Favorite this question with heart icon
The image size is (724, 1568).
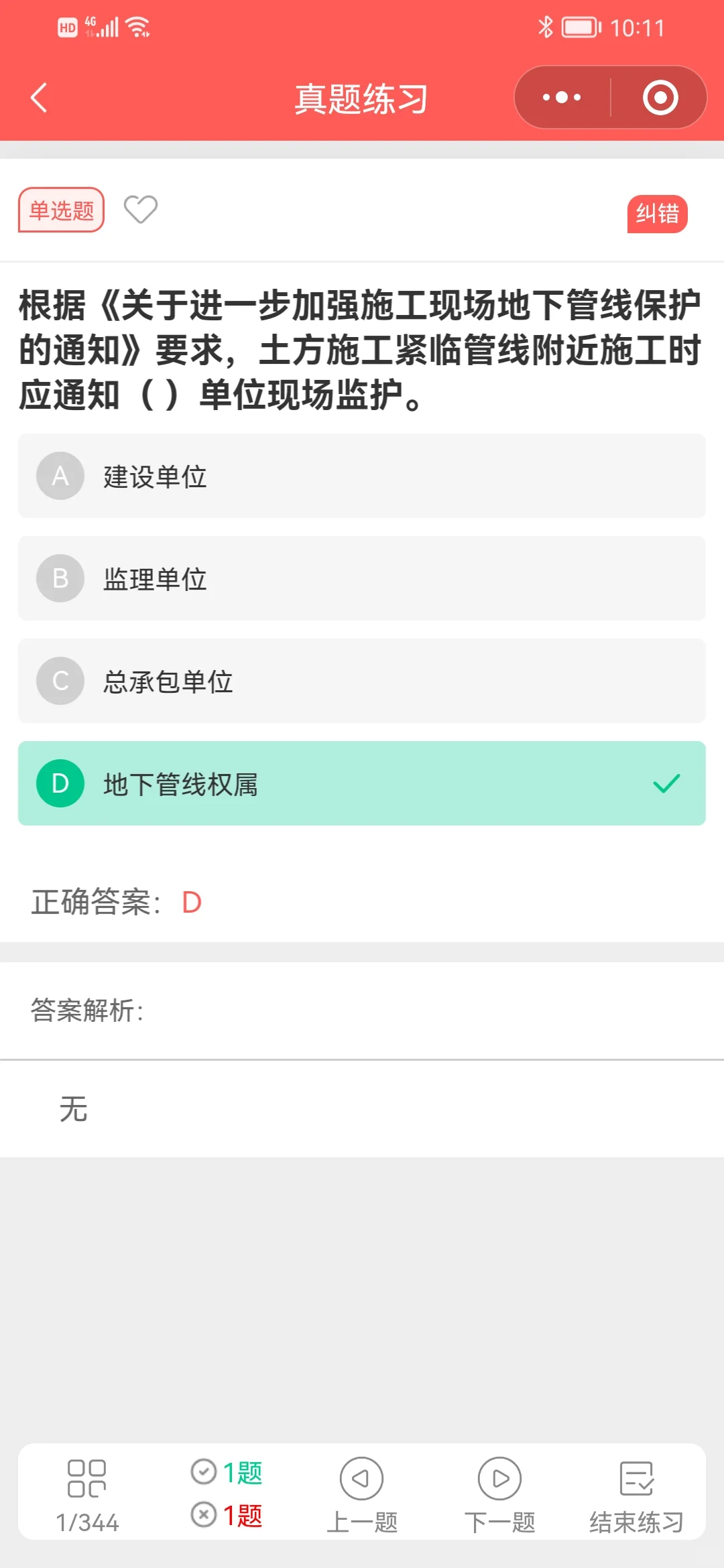pyautogui.click(x=141, y=210)
